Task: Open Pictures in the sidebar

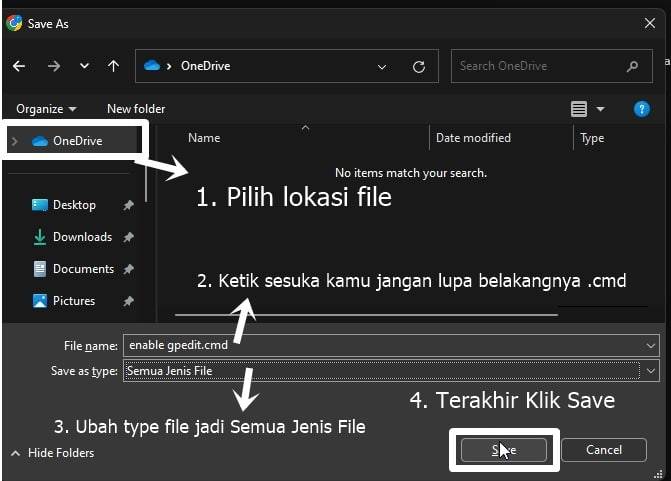Action: pos(64,301)
